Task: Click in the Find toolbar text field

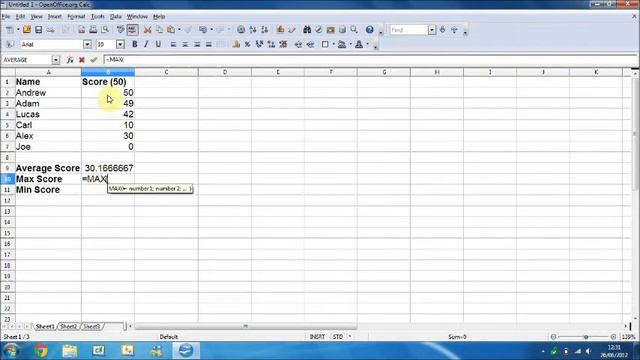Action: click(x=408, y=30)
